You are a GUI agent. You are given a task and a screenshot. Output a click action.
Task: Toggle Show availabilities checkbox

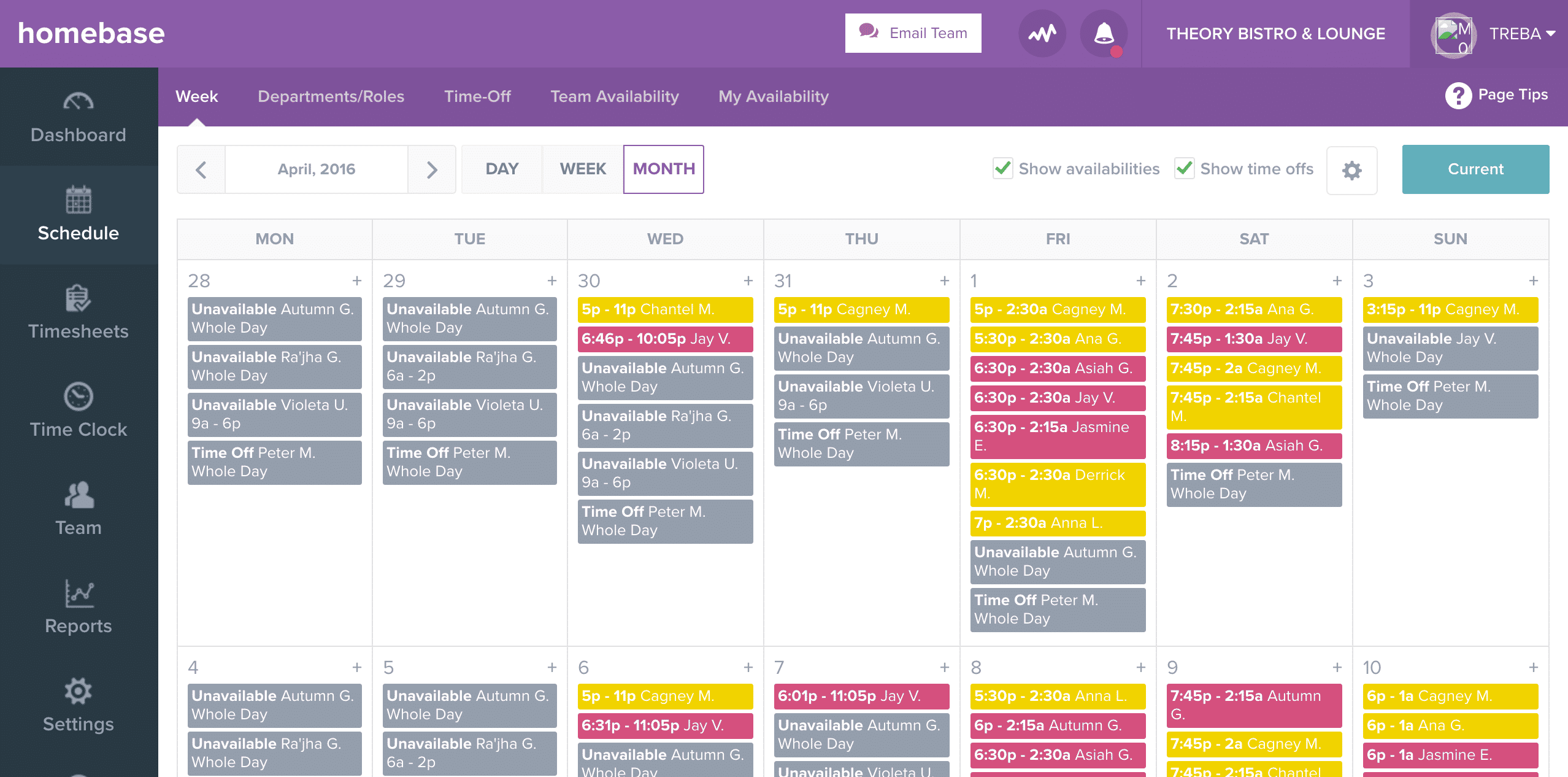(x=1001, y=168)
